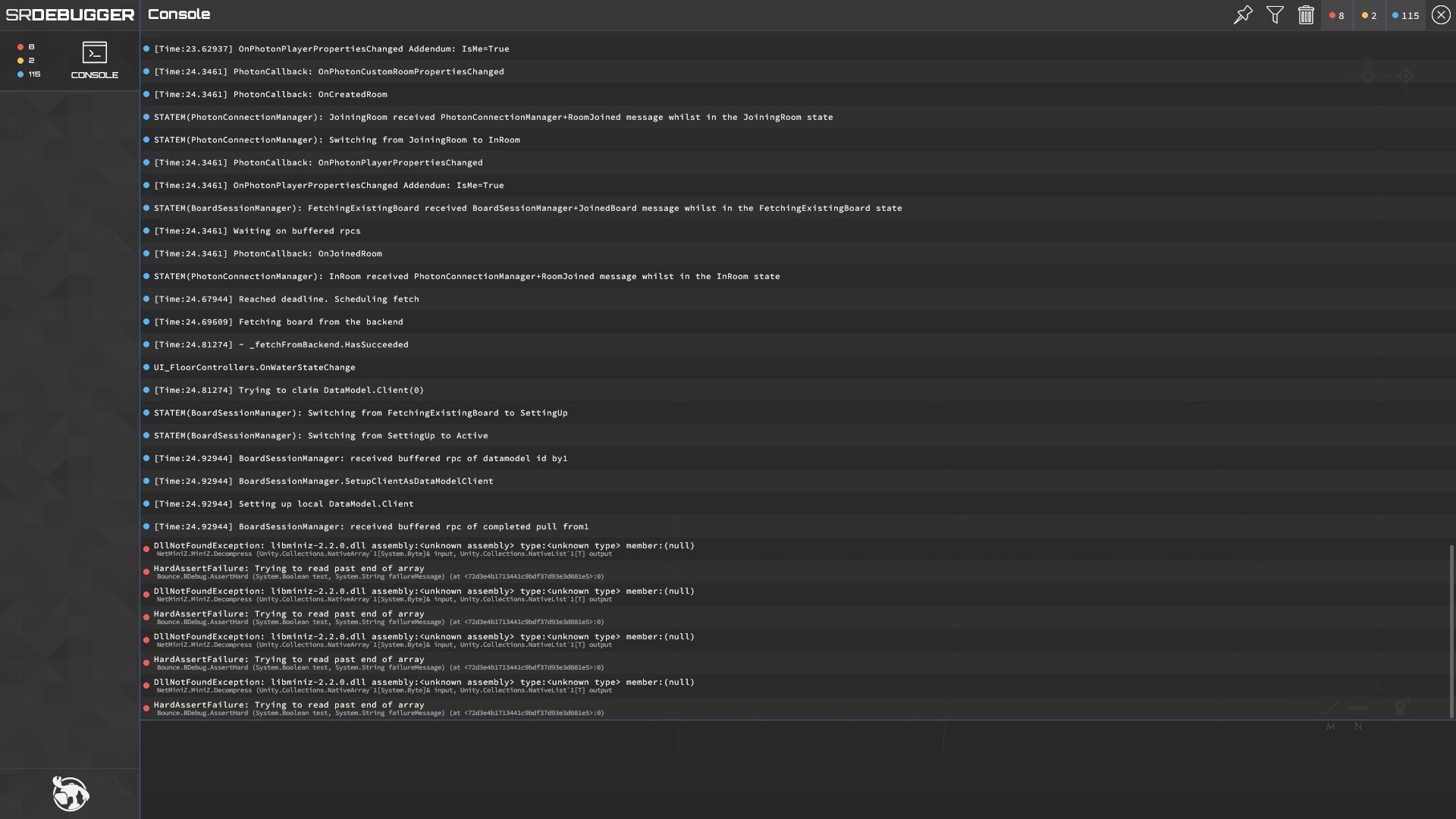This screenshot has width=1456, height=819.
Task: Select the 'Fetching board from the backend' entry
Action: tap(795, 322)
